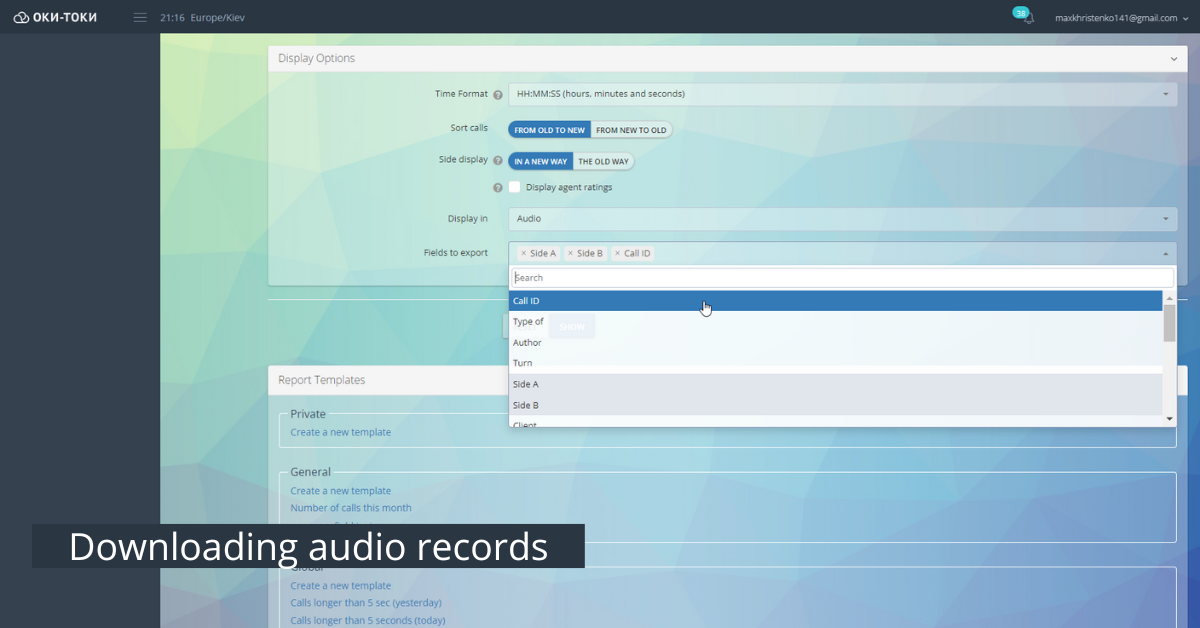Open the Time Format dropdown
The height and width of the screenshot is (628, 1200).
pyautogui.click(x=842, y=94)
